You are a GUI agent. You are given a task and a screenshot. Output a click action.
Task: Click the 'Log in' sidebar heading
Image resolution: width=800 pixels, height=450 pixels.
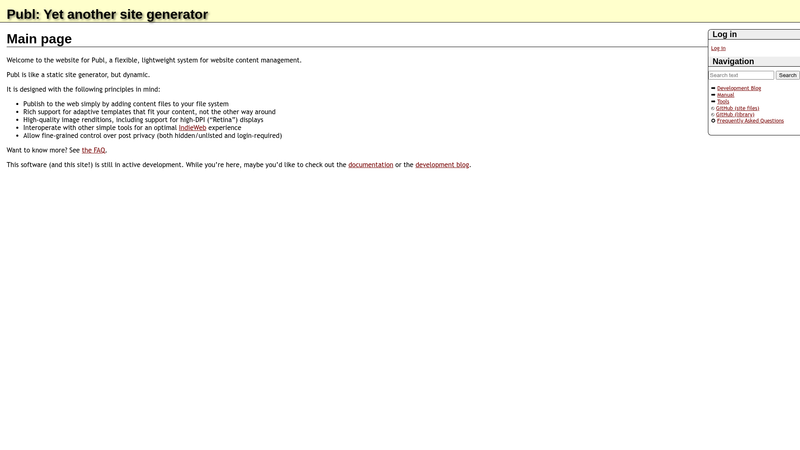tap(724, 34)
